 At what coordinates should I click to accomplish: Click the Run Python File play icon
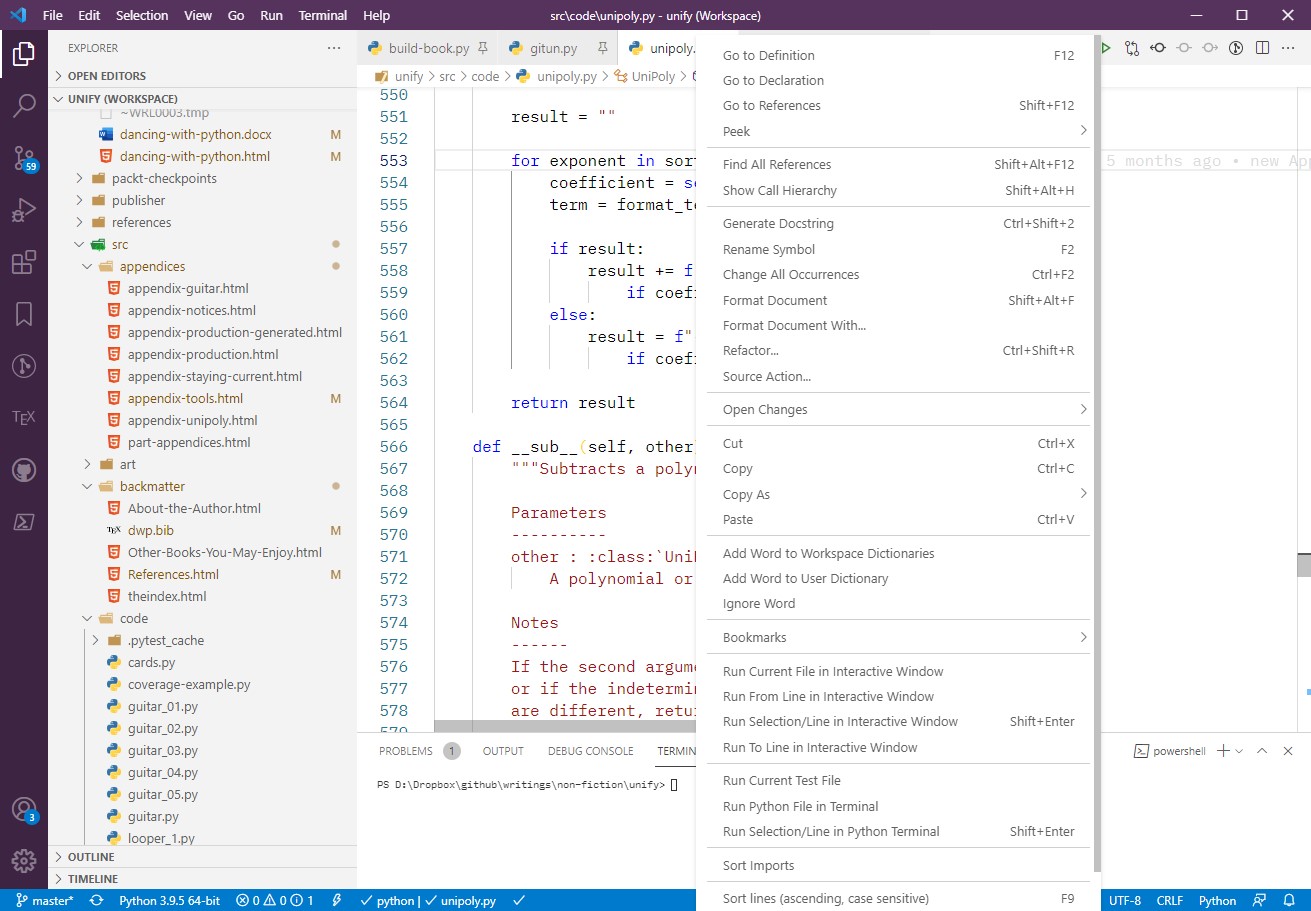coord(1105,48)
